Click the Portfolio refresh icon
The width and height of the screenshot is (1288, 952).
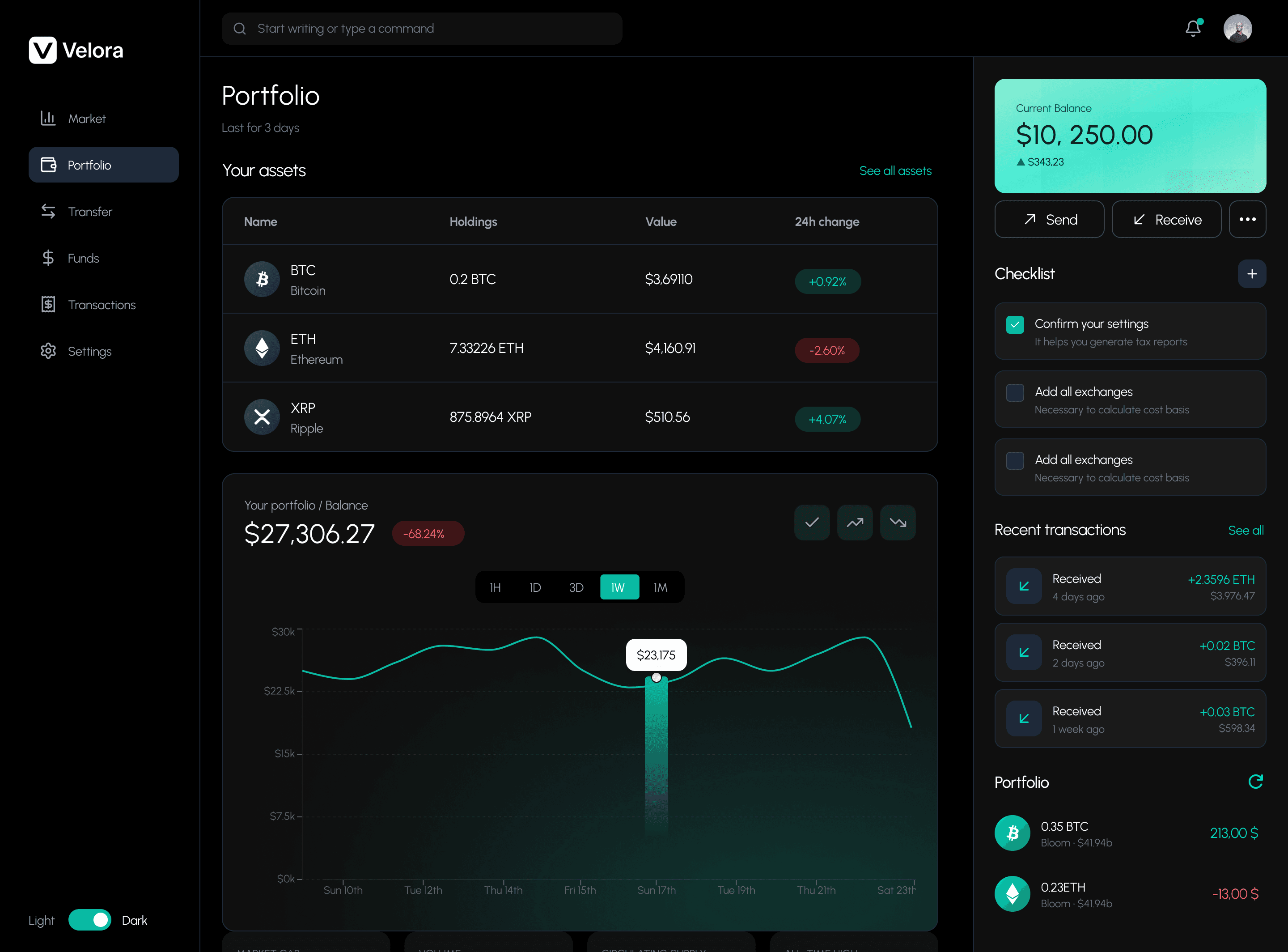pos(1255,782)
